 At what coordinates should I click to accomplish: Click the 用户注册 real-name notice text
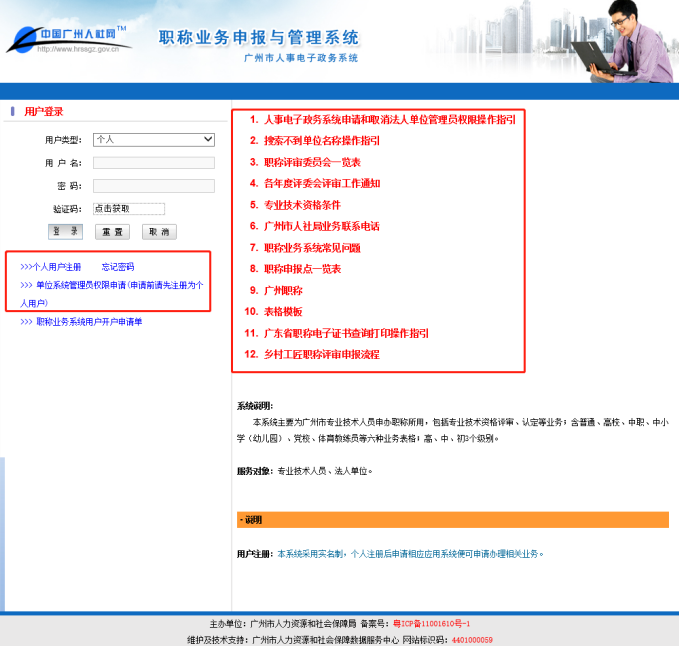click(410, 554)
